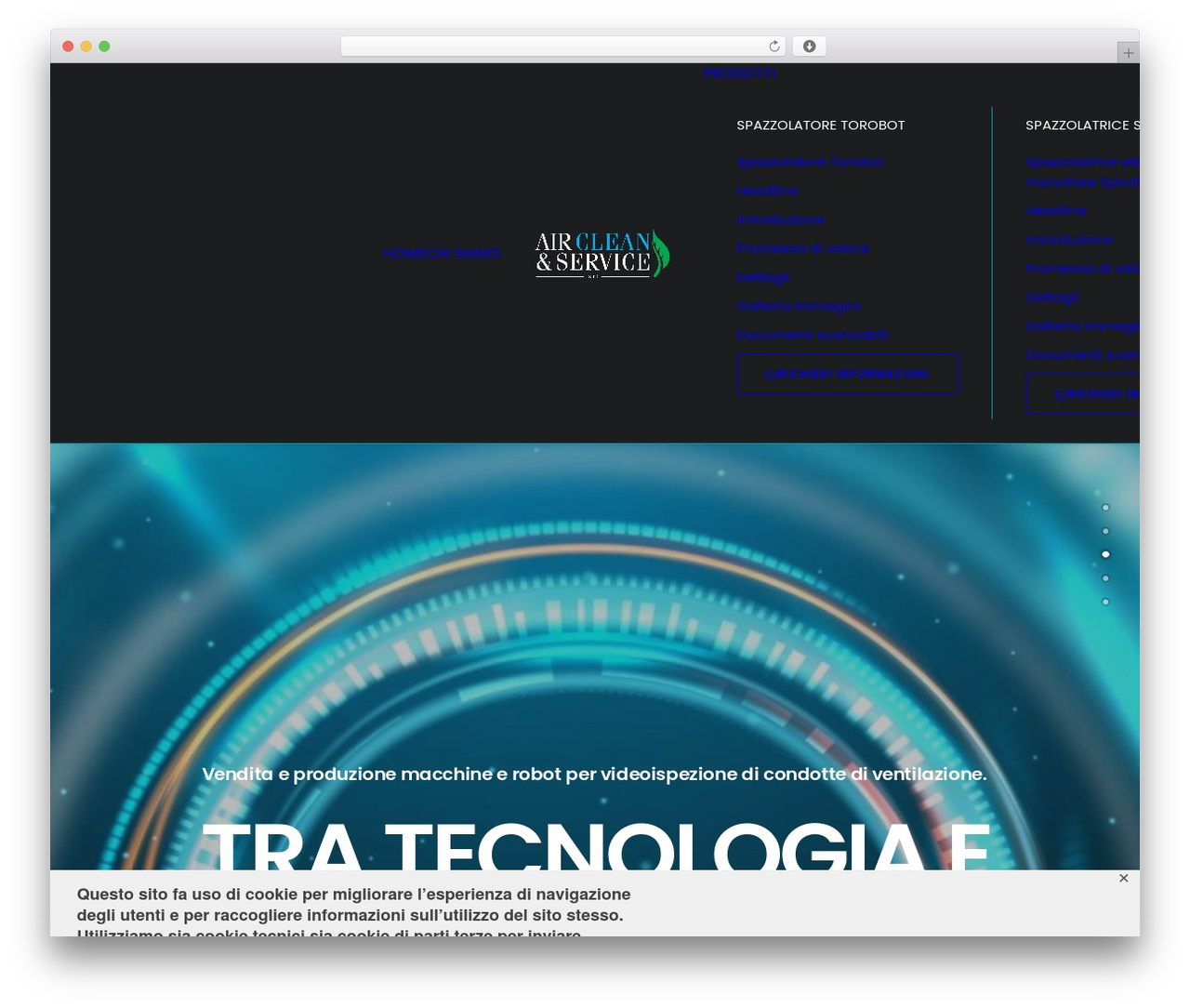The width and height of the screenshot is (1190, 1008).
Task: Open Dettagli under the Spazzolatrice column
Action: click(x=1051, y=297)
